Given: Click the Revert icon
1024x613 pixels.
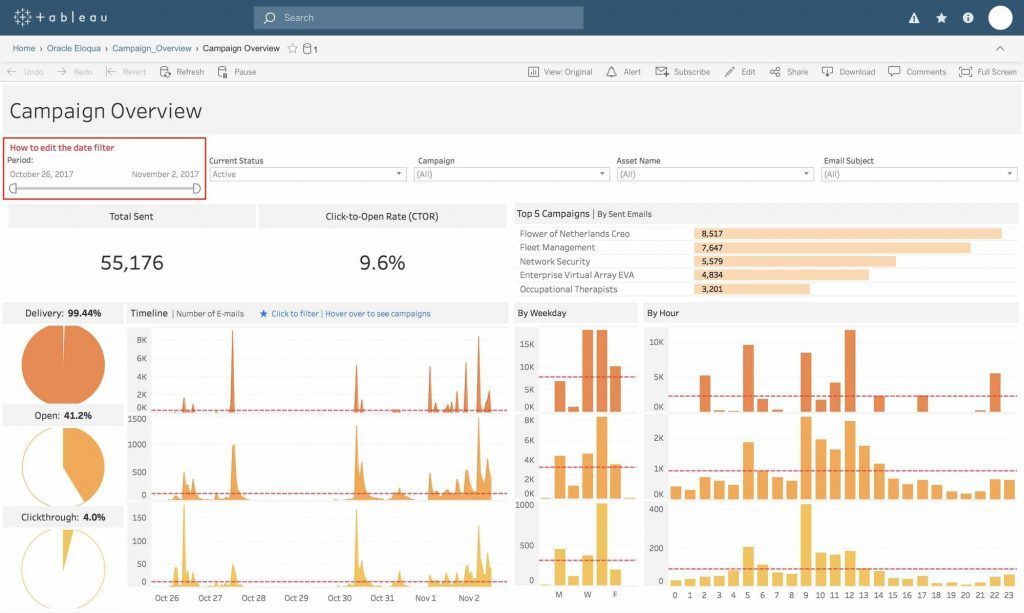Looking at the screenshot, I should (x=111, y=72).
